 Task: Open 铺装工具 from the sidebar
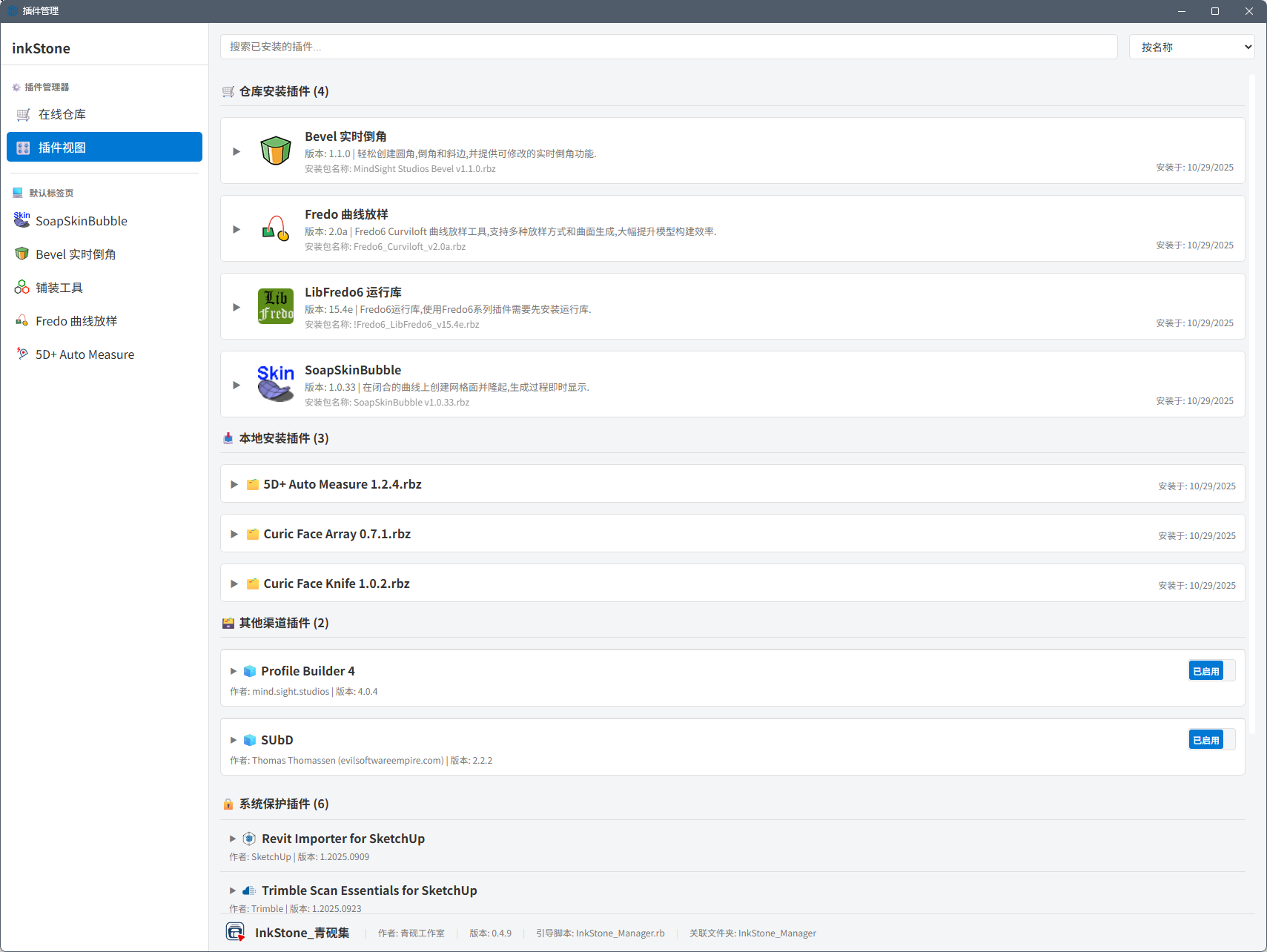coord(59,288)
